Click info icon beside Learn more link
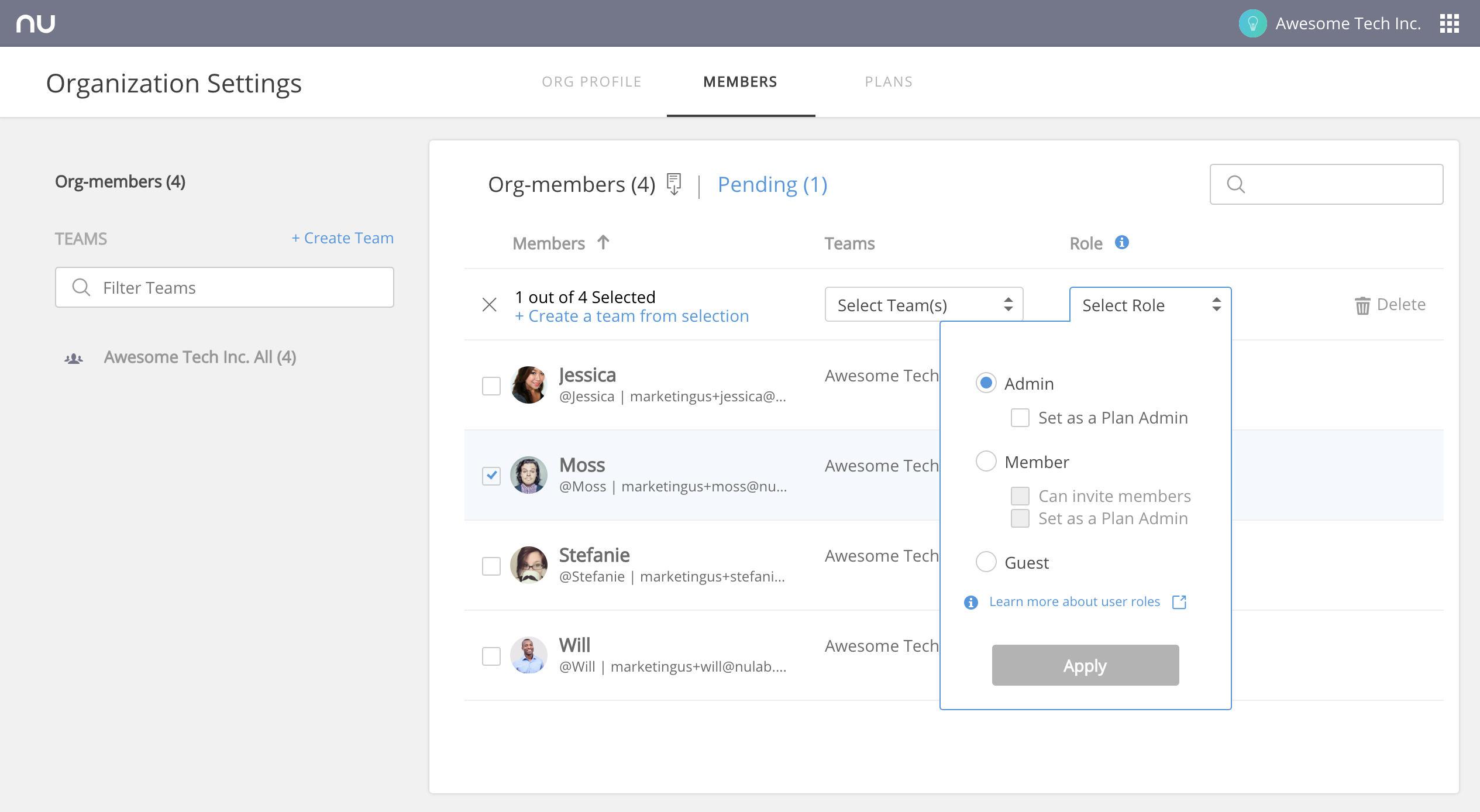Viewport: 1480px width, 812px height. click(x=971, y=603)
